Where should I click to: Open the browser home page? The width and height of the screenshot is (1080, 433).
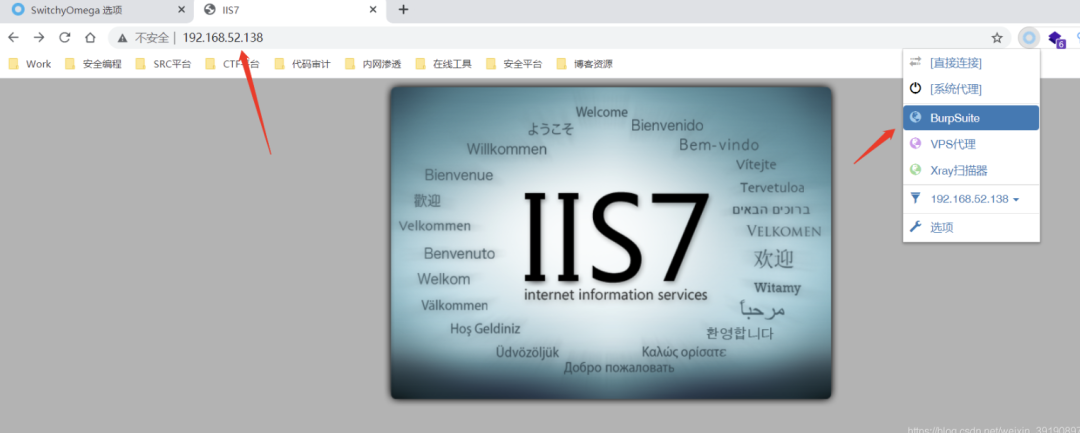tap(90, 37)
